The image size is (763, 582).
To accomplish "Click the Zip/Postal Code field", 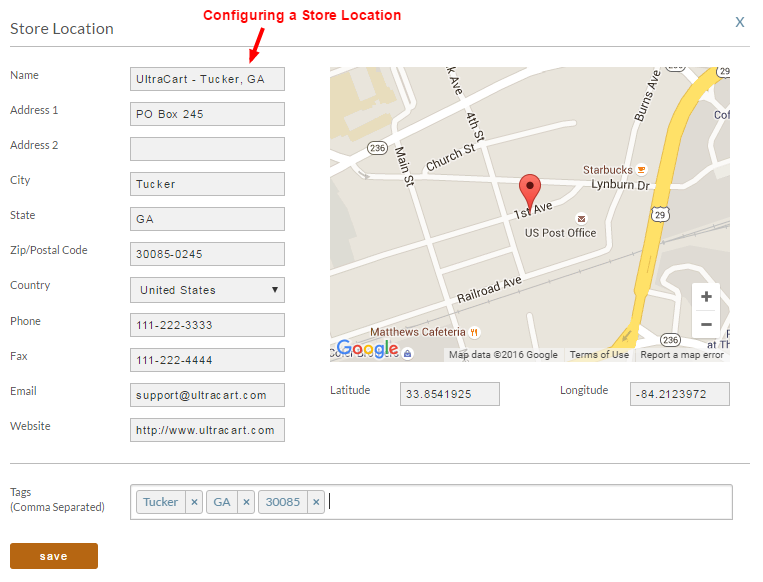I will coord(207,254).
